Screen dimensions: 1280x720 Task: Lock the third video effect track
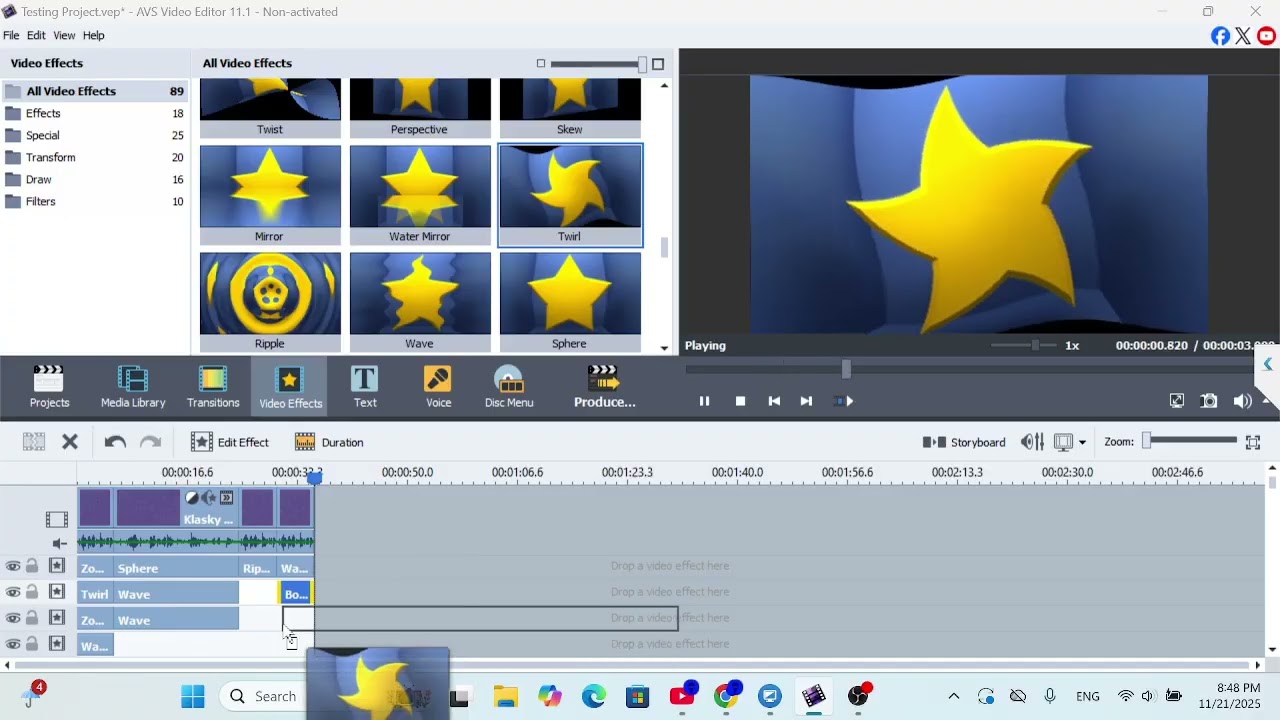click(x=32, y=618)
